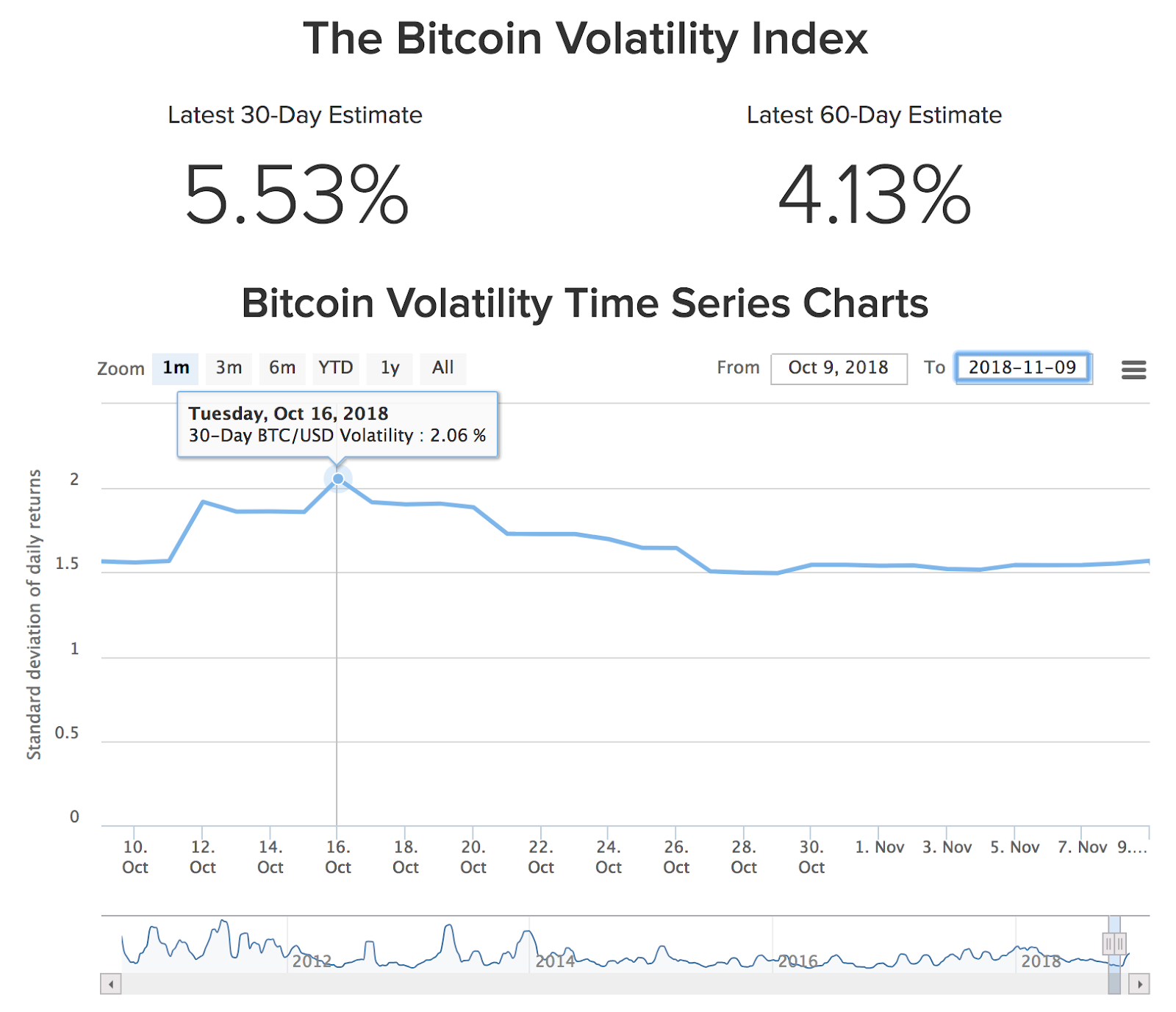1176x1012 pixels.
Task: Click the right navigator range handle
Action: [x=1120, y=943]
